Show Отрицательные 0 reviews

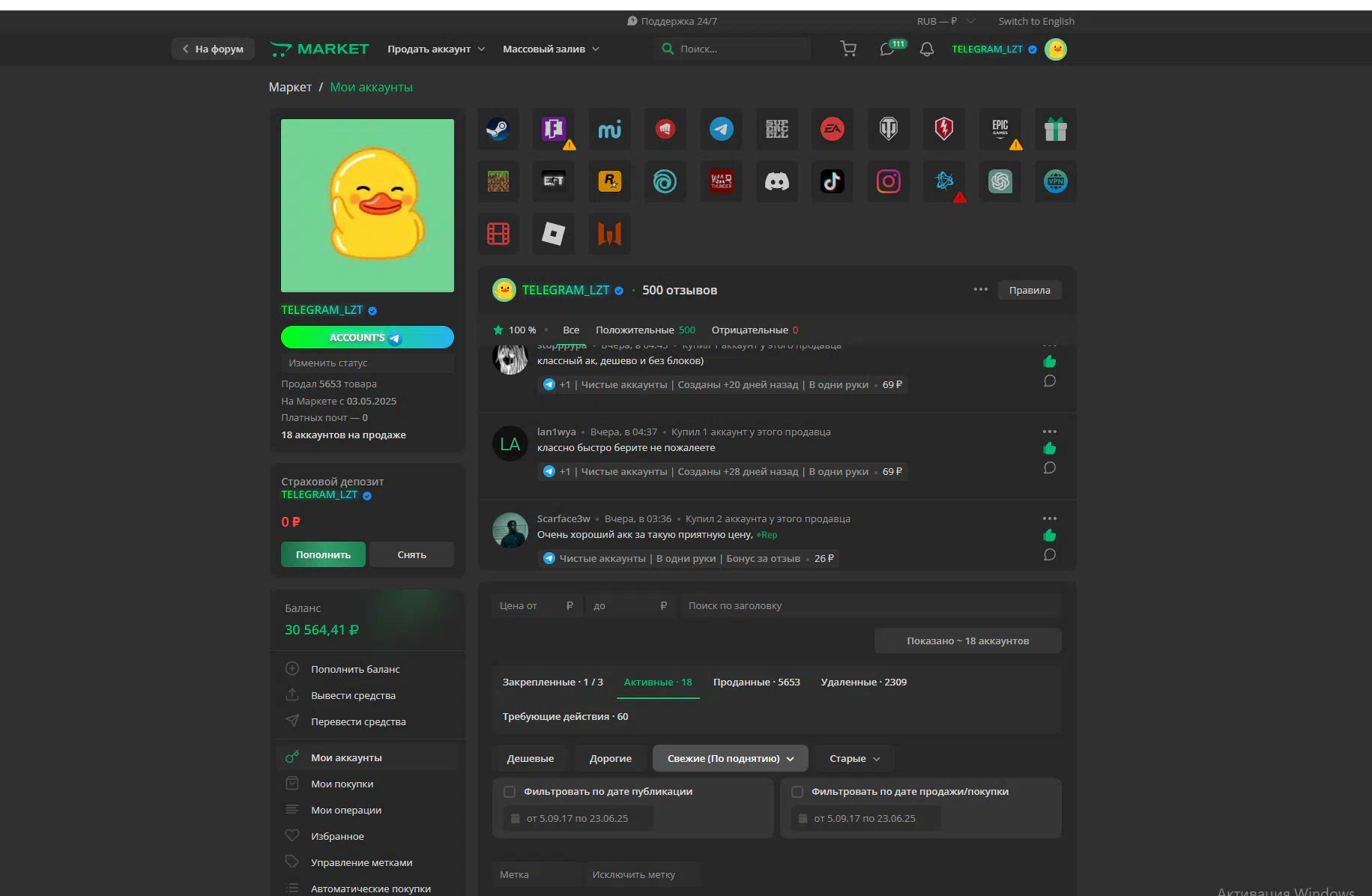(755, 330)
